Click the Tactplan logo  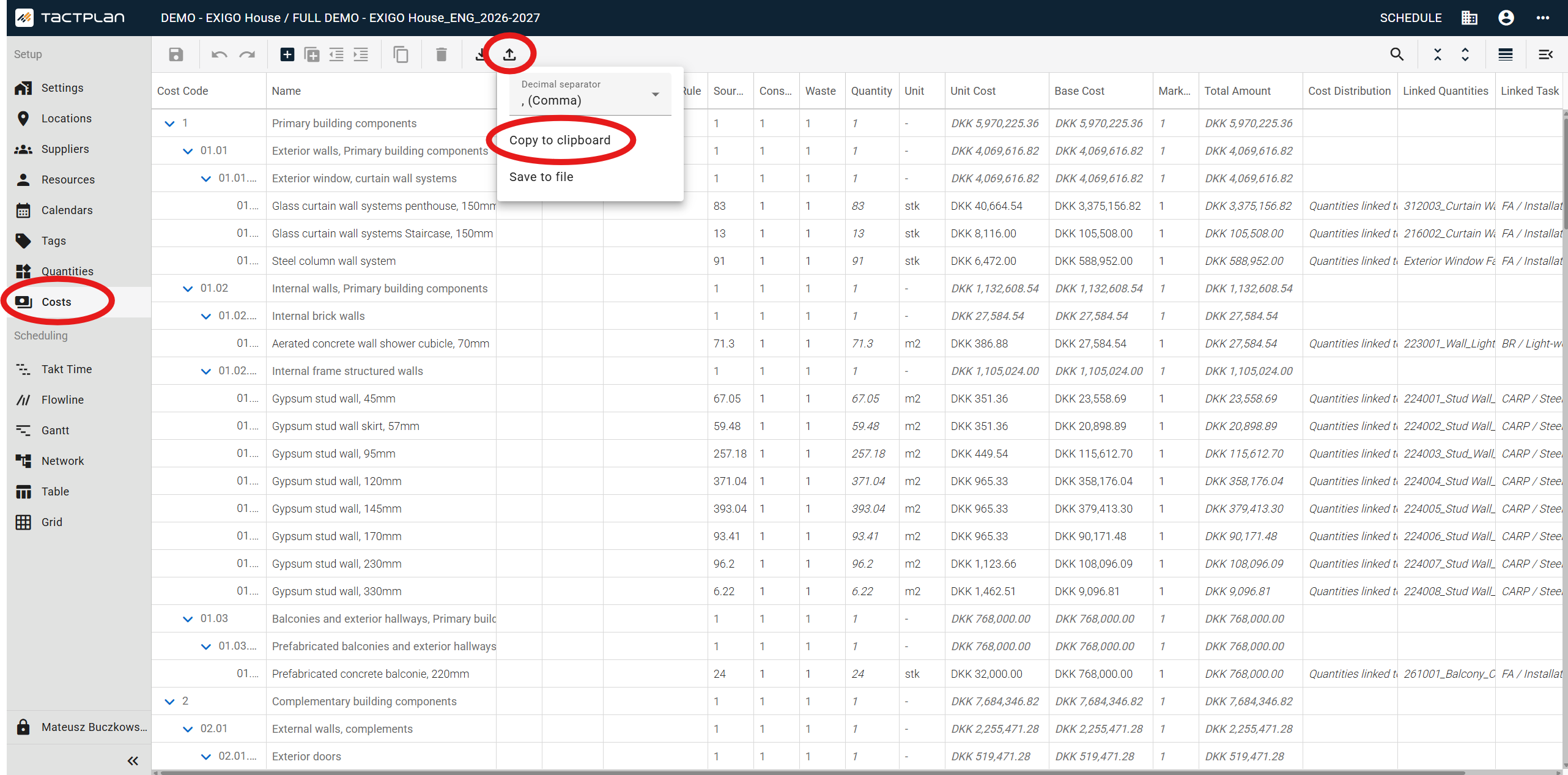point(70,18)
